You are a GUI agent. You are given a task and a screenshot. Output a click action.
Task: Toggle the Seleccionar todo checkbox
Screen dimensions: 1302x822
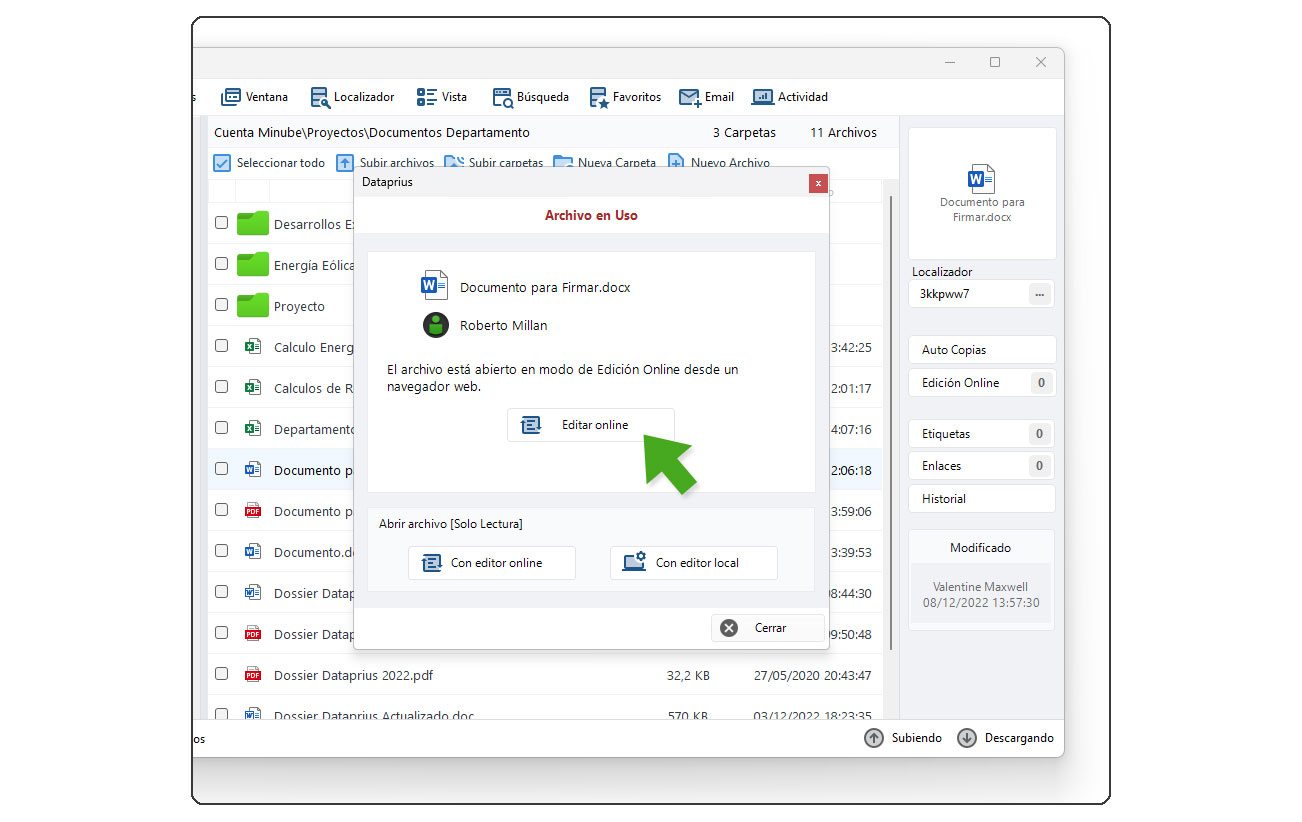coord(222,163)
